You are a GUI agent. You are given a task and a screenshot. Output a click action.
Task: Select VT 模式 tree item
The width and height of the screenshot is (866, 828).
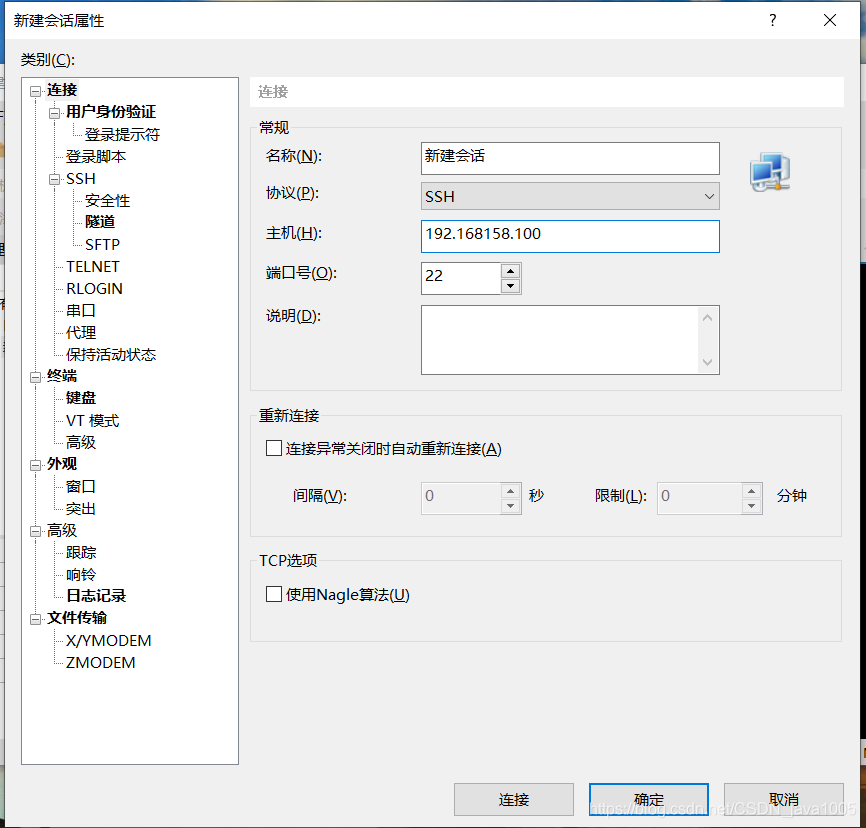pos(92,420)
